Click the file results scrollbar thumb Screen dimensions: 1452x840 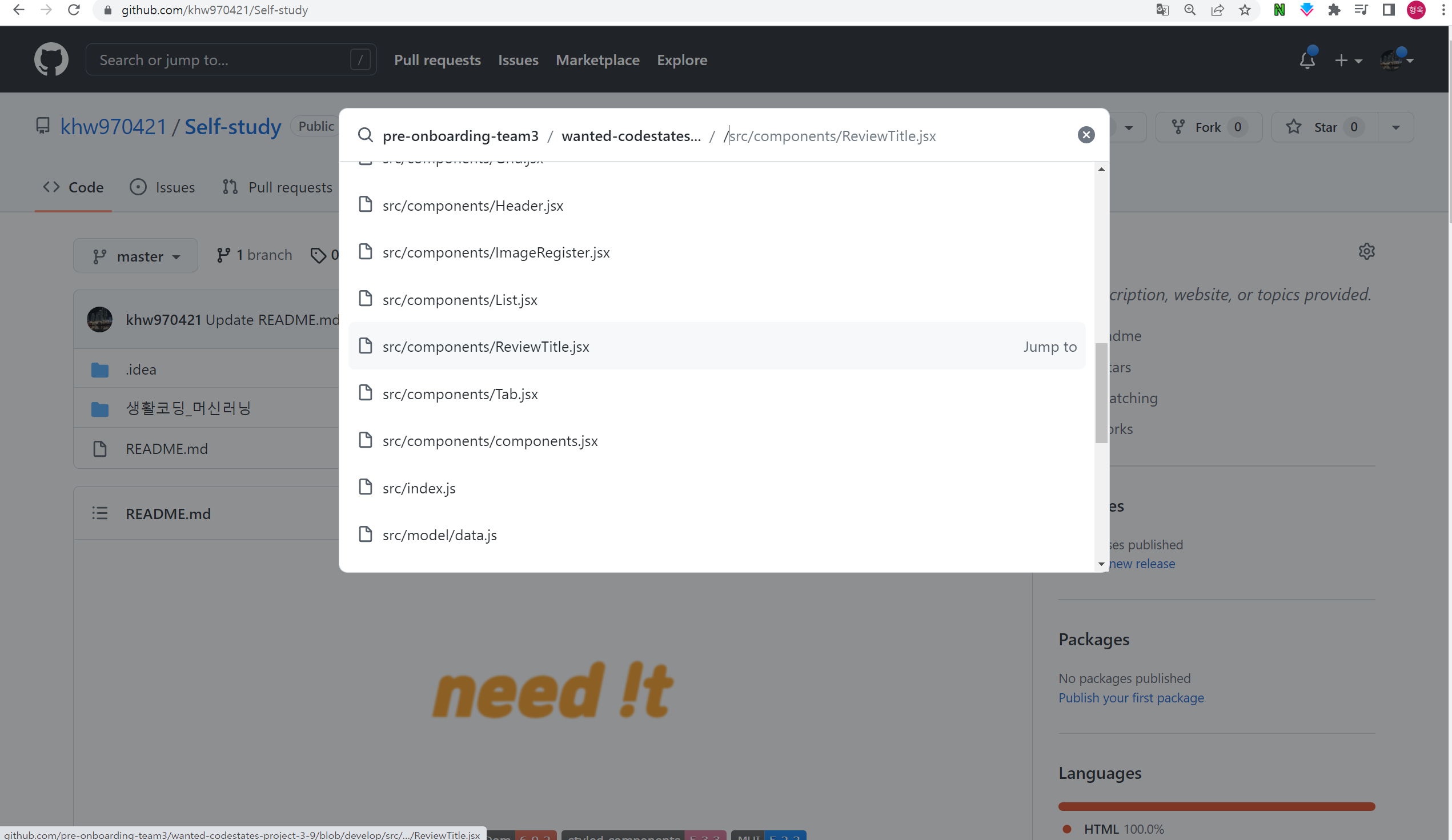1101,392
